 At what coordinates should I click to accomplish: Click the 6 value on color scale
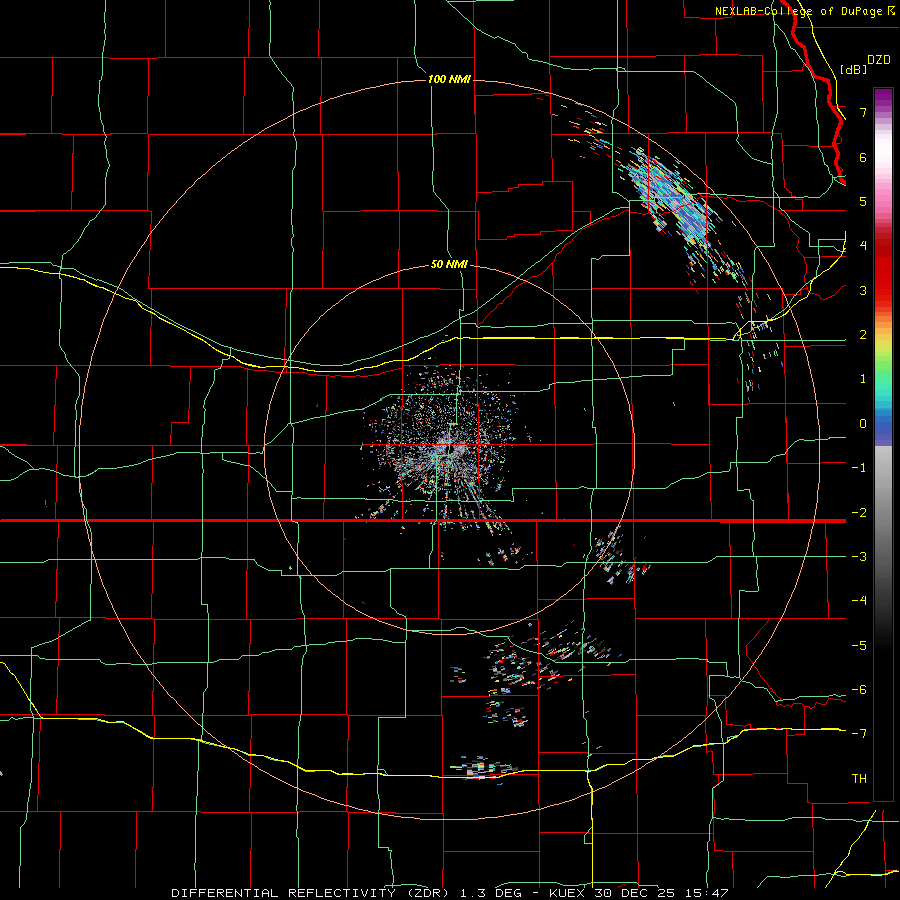coord(863,157)
